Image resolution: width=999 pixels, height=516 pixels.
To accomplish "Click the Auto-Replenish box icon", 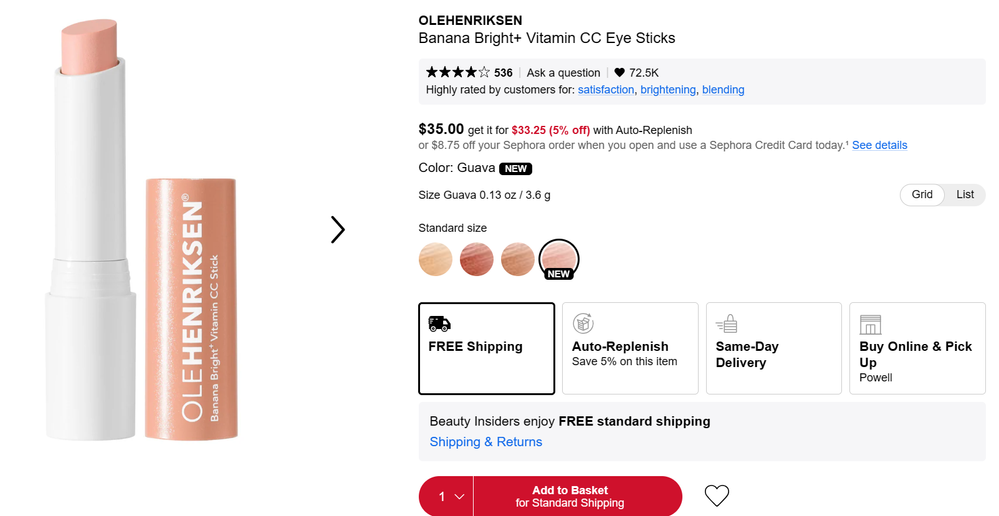I will (583, 323).
